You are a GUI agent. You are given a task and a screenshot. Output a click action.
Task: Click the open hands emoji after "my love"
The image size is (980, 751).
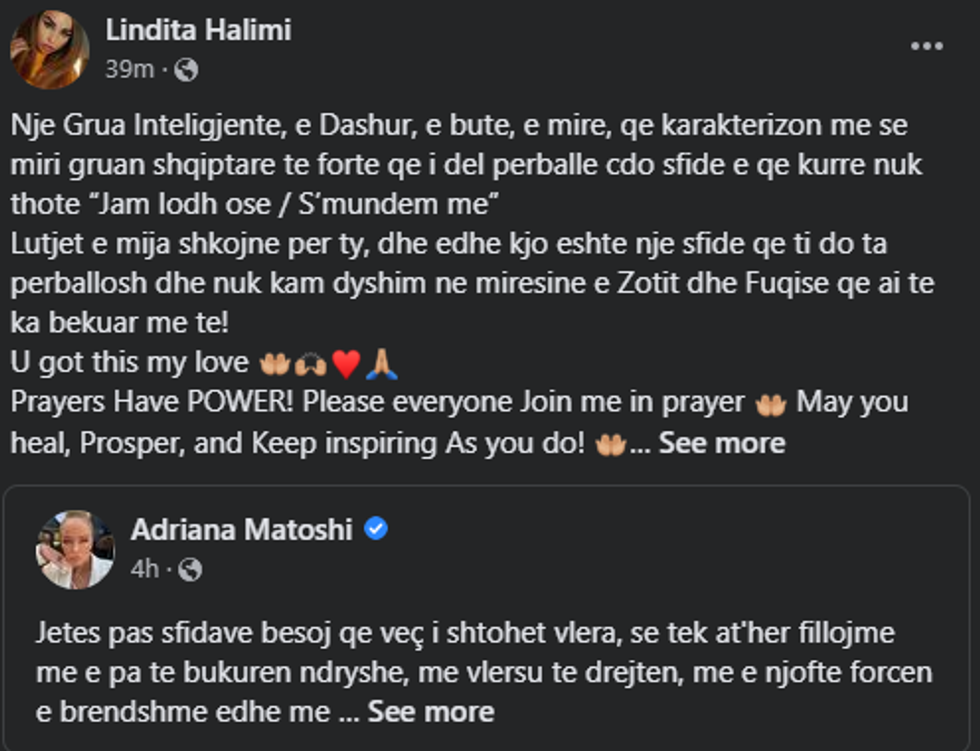pos(273,364)
